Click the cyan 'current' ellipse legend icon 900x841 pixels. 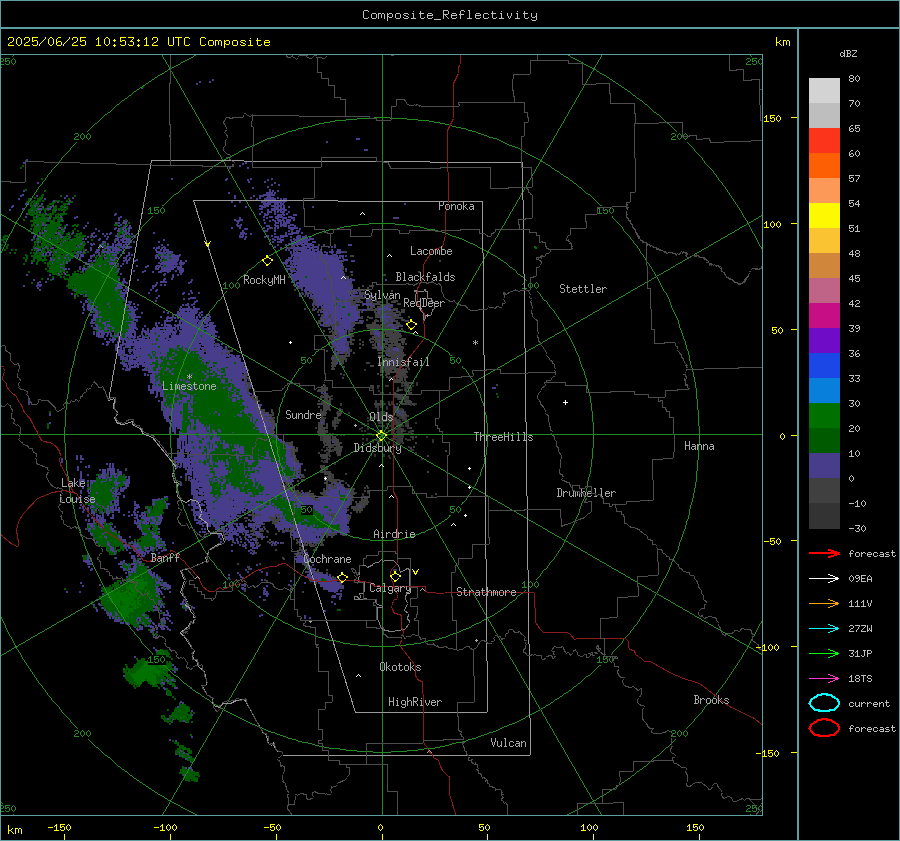click(824, 703)
